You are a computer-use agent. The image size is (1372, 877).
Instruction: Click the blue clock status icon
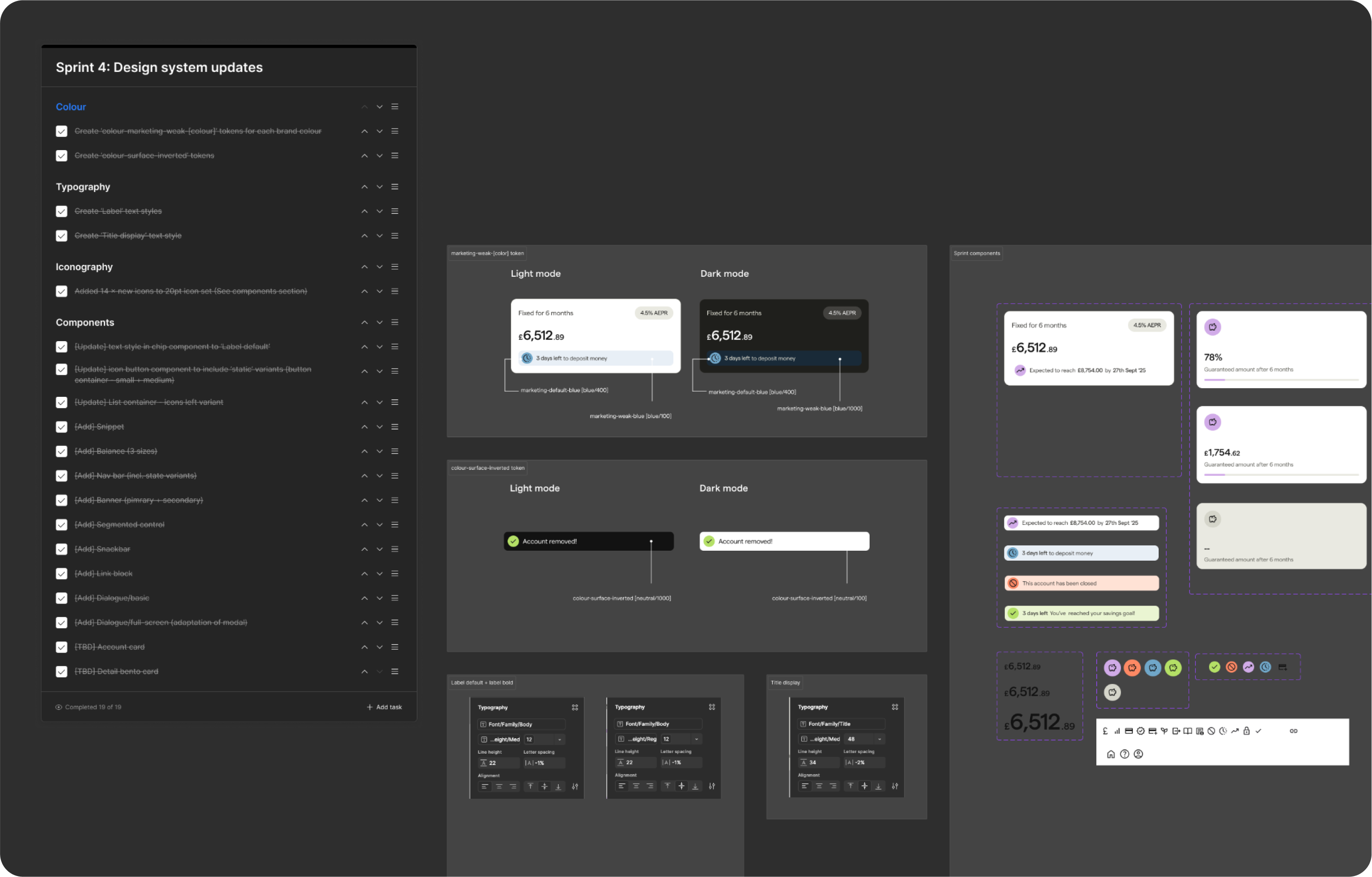1265,667
